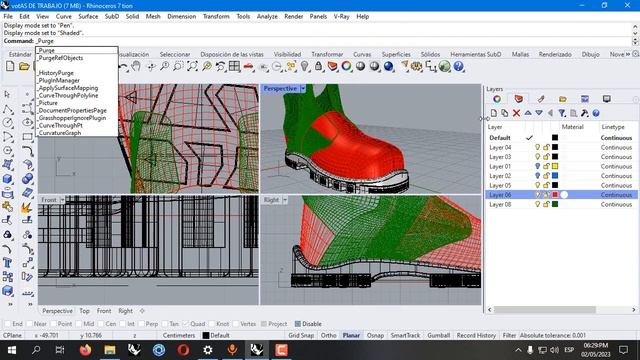Screen dimensions: 640x360
Task: Click the red X Delete Layer icon
Action: [516, 113]
